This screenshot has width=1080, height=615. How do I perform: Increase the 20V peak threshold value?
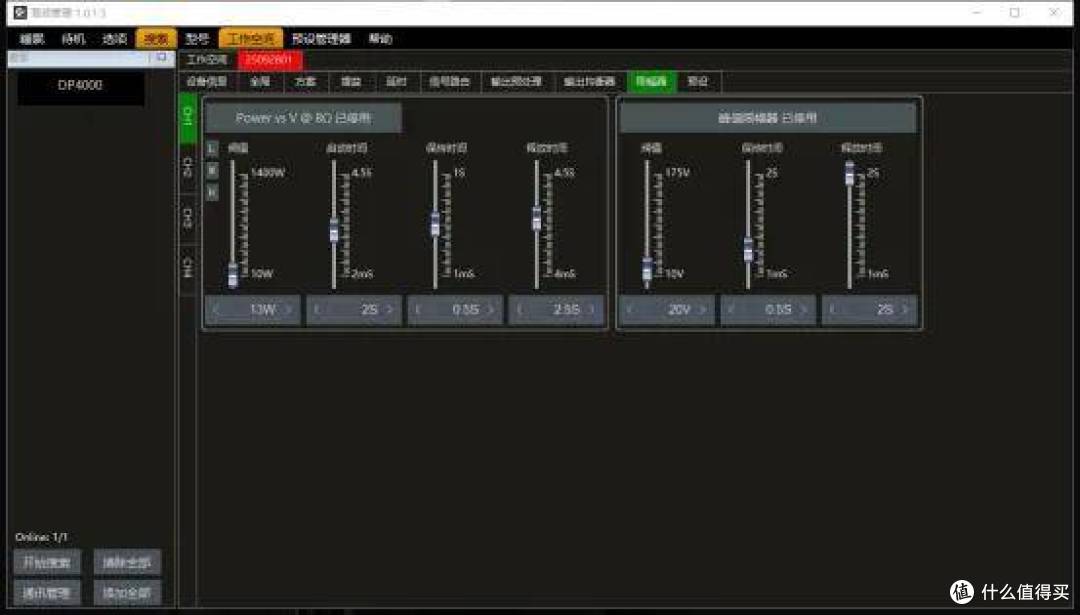(x=703, y=310)
